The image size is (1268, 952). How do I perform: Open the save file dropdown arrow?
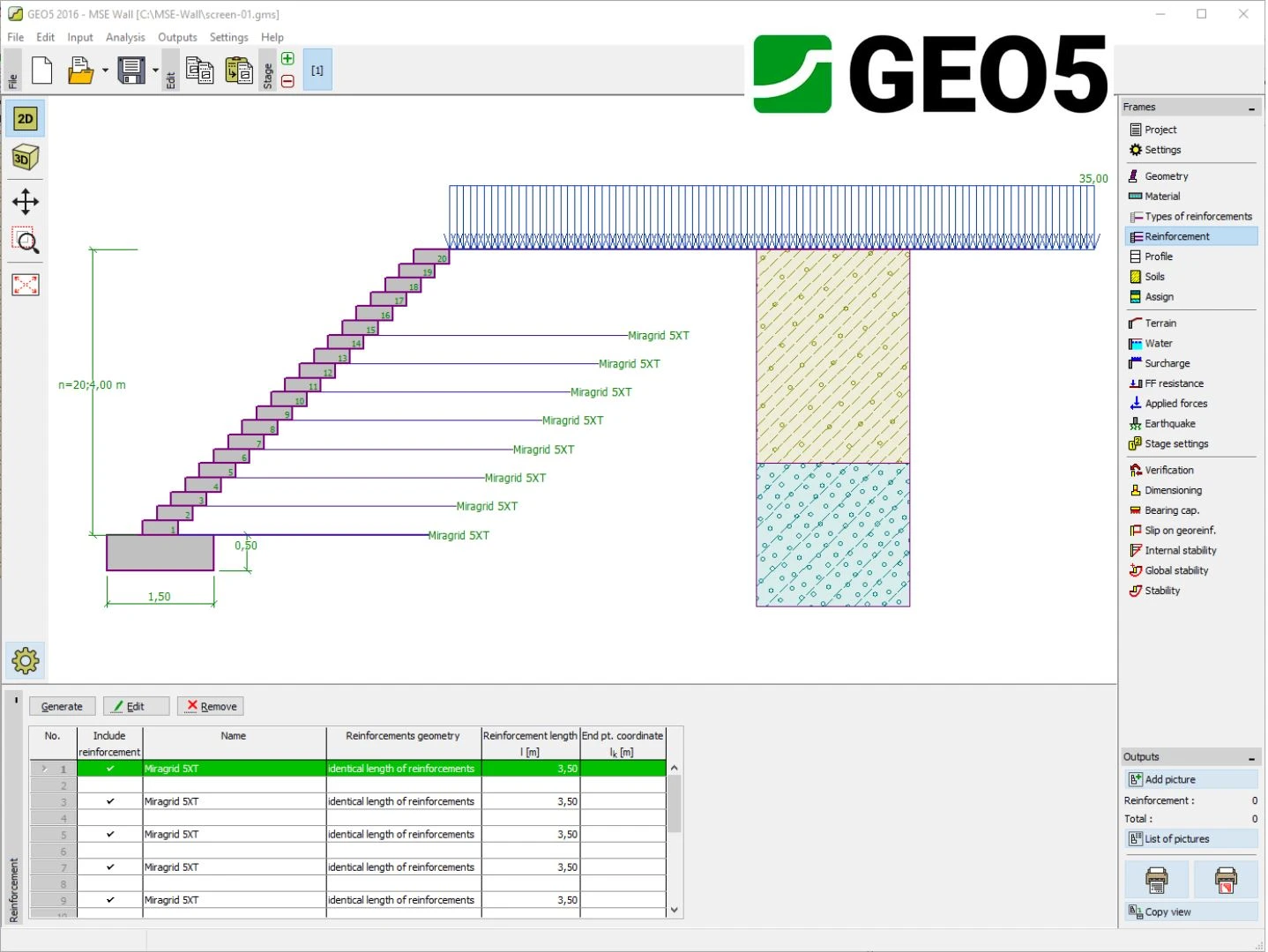[x=155, y=70]
